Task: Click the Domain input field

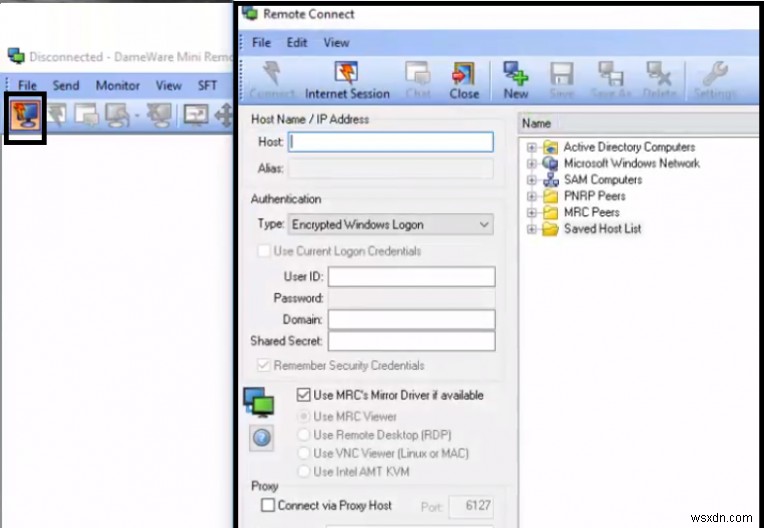Action: click(411, 320)
